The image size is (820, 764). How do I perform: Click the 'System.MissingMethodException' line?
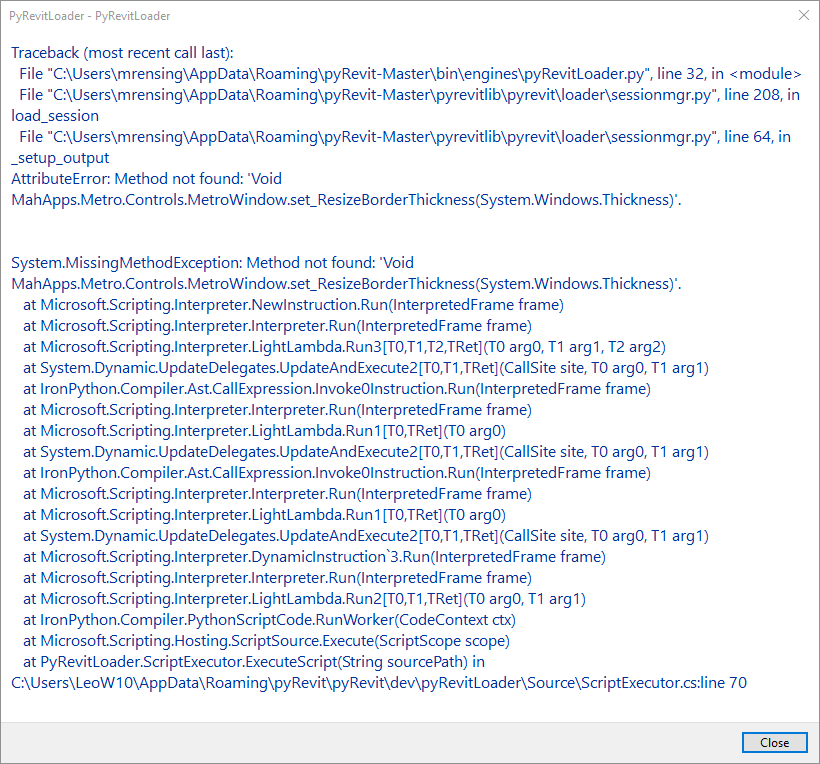212,263
